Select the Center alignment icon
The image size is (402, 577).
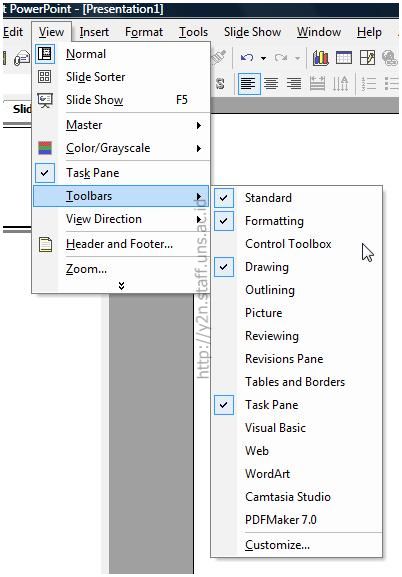[x=271, y=84]
